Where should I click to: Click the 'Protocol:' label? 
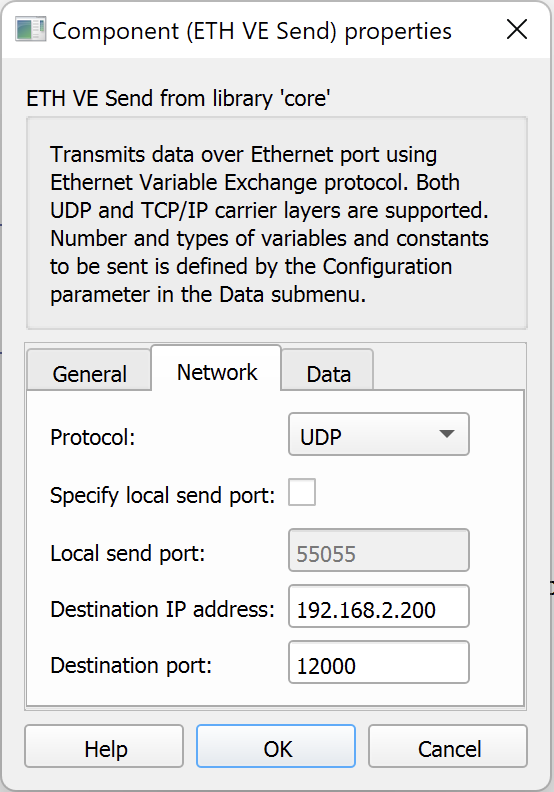(x=93, y=437)
